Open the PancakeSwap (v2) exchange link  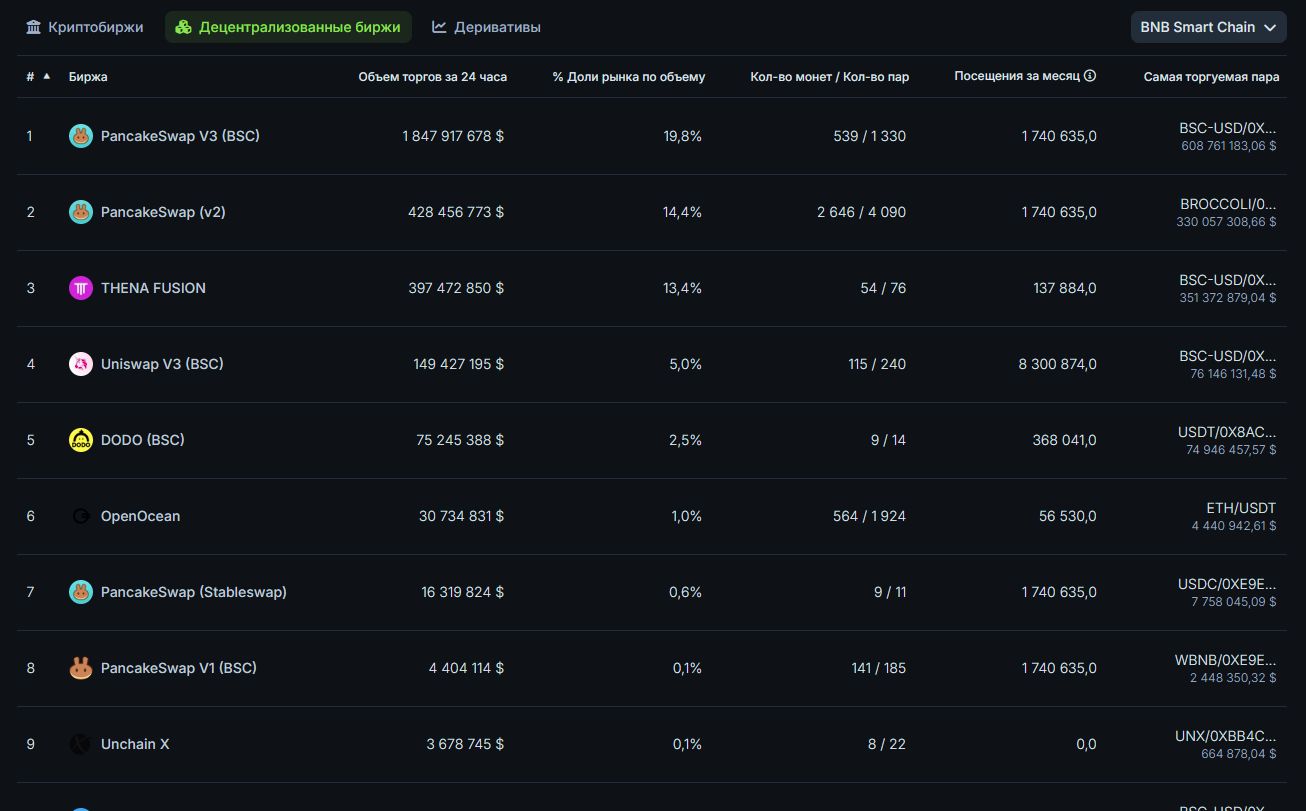pos(163,212)
